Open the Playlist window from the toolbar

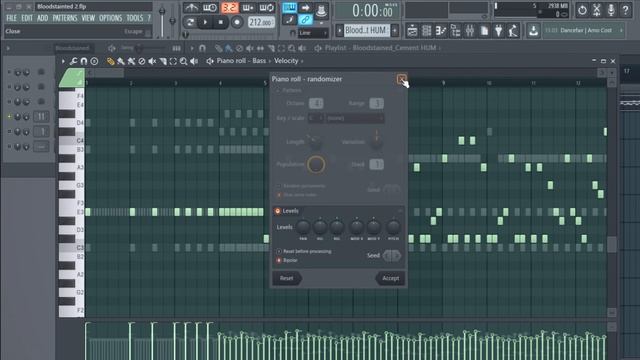click(412, 31)
